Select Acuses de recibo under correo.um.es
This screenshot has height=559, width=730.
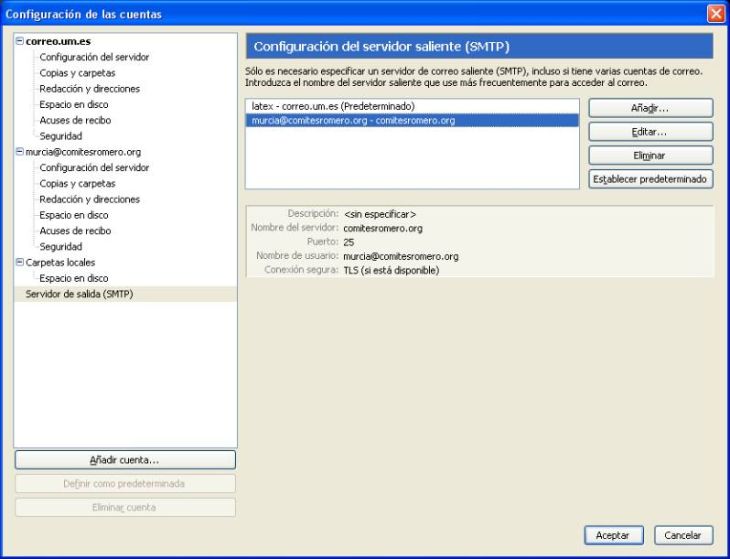tap(75, 120)
